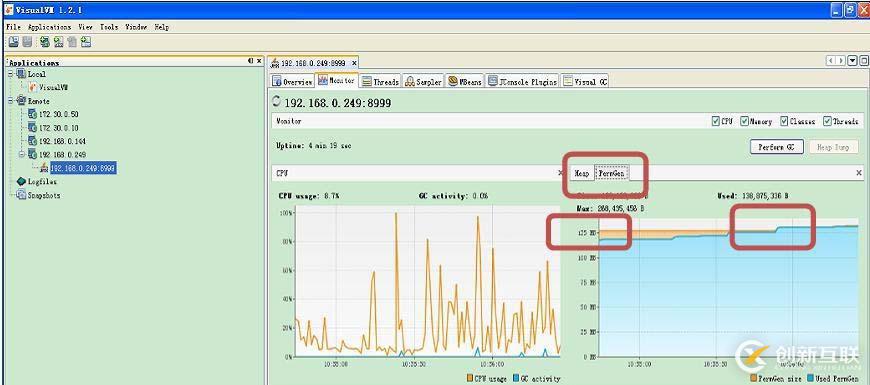Click the Add Remote Host toolbar icon
Image resolution: width=870 pixels, height=385 pixels.
pyautogui.click(x=58, y=42)
